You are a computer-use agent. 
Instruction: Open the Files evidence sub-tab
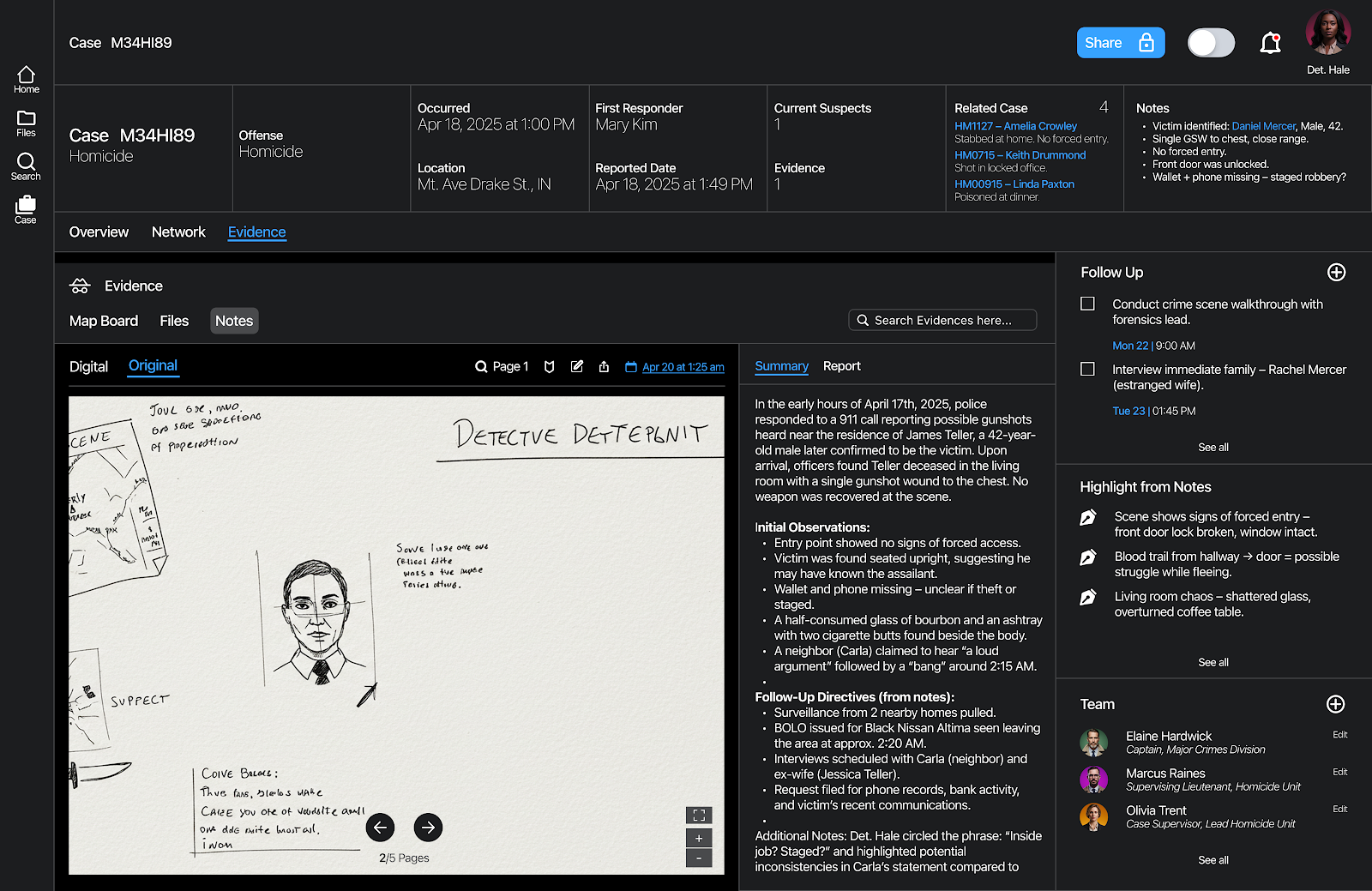174,321
